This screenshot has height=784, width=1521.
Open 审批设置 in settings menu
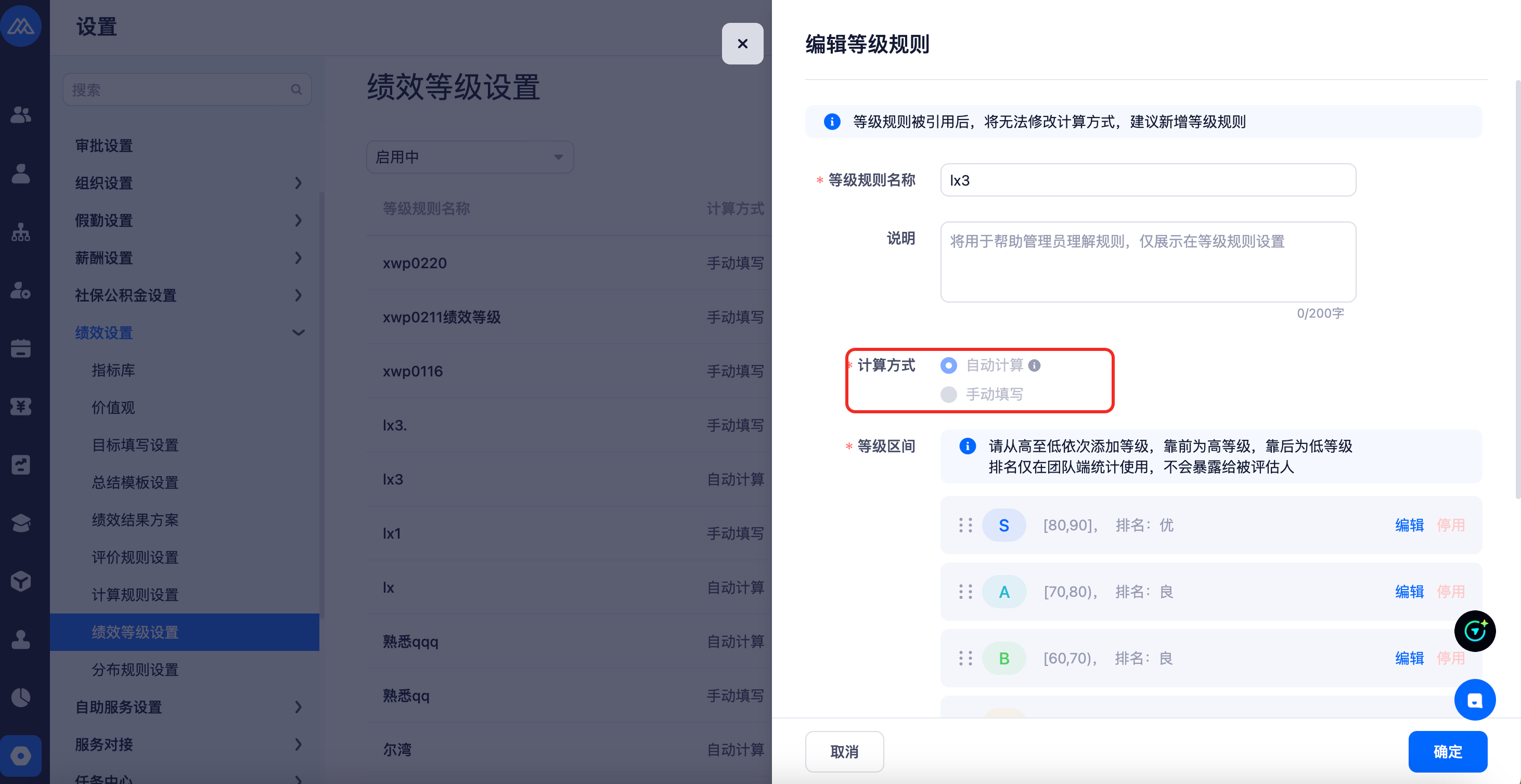coord(104,146)
